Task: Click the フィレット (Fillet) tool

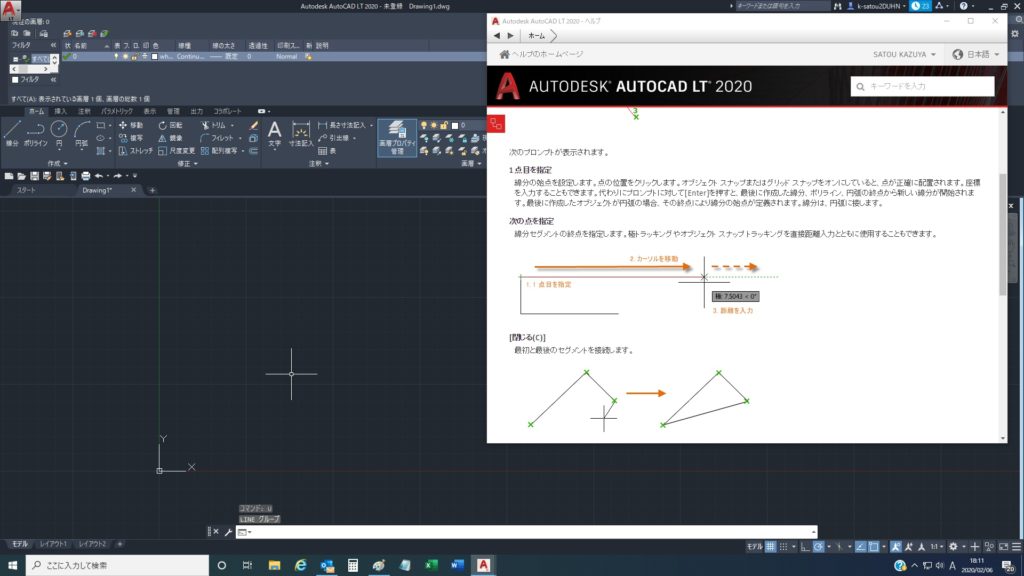Action: [x=217, y=138]
